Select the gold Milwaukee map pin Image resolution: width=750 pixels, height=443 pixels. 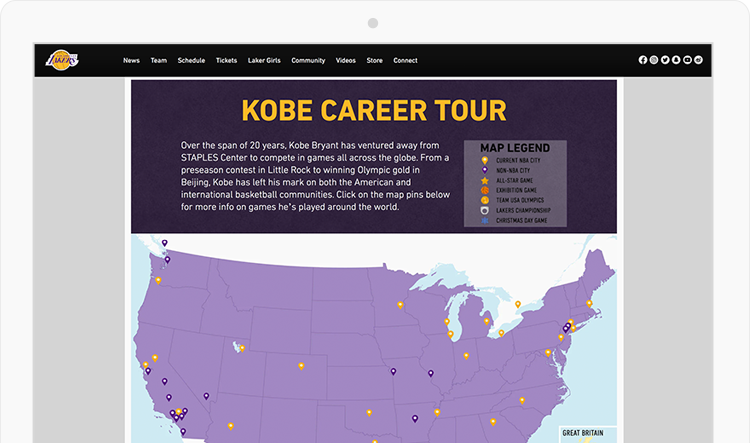447,322
